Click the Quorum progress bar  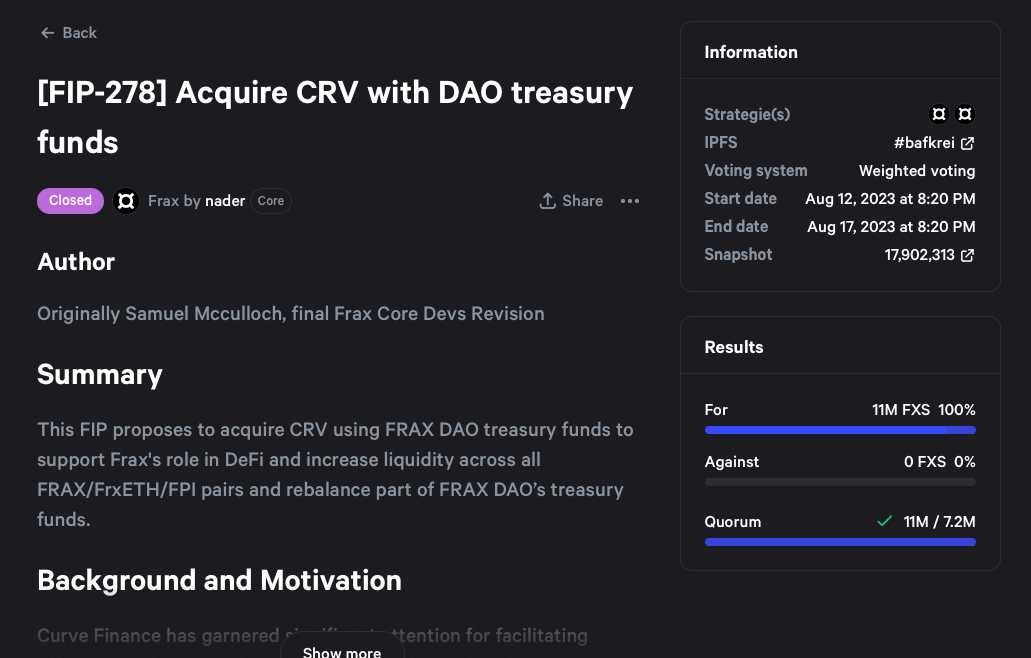840,542
